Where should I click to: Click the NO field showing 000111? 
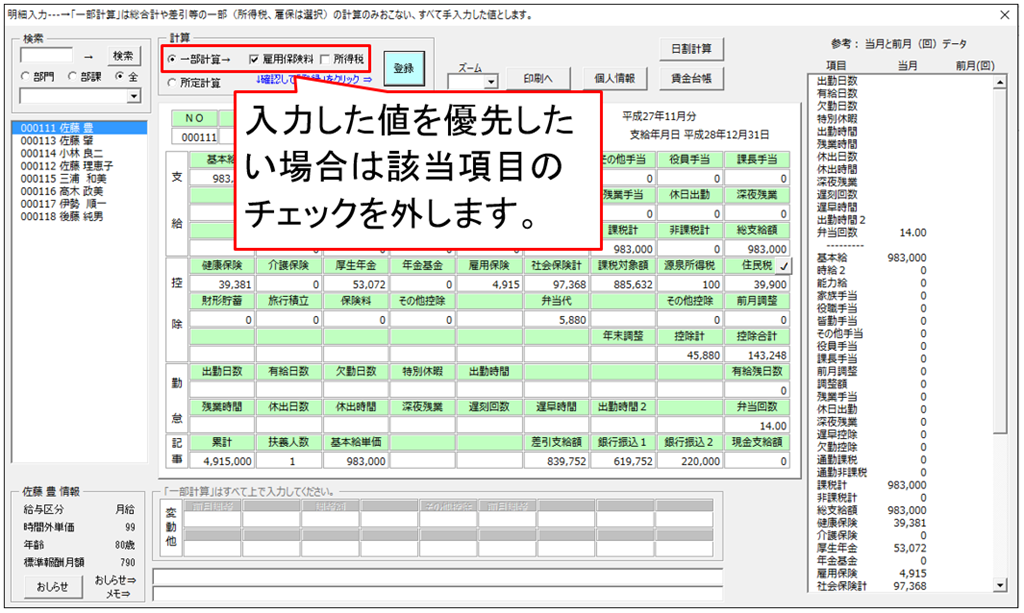click(195, 137)
